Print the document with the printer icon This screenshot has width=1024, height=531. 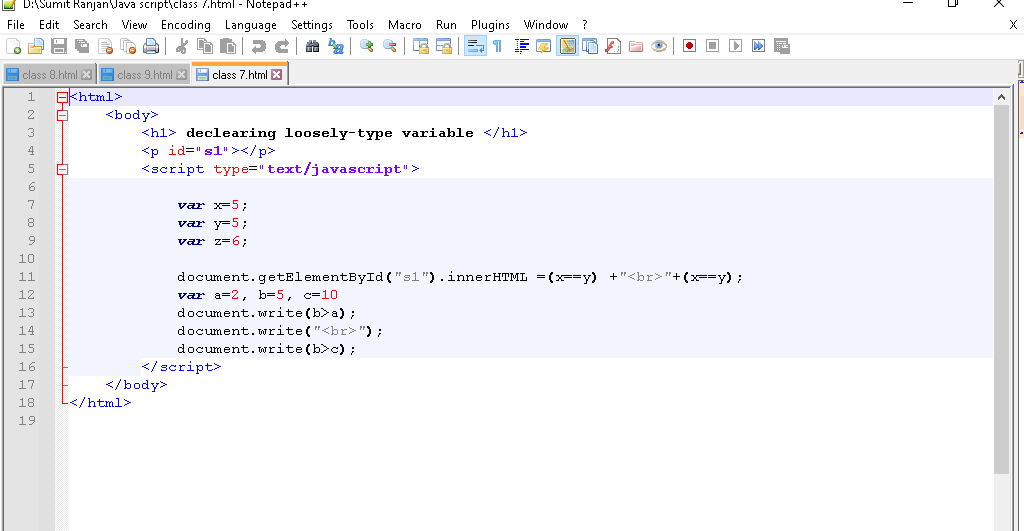(151, 46)
